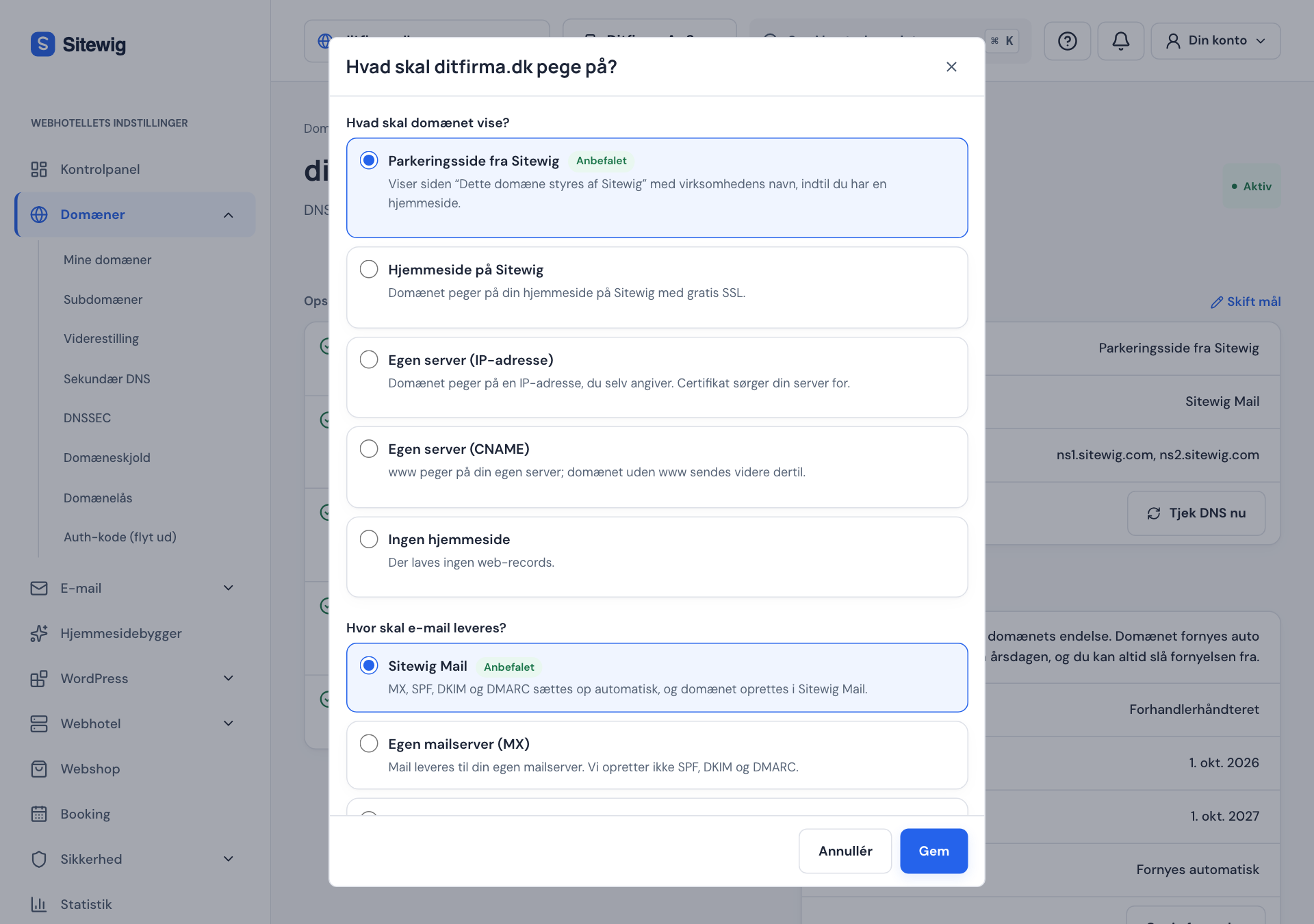Expand the WordPress sidebar section
Screen dimensions: 1314x924
229,678
